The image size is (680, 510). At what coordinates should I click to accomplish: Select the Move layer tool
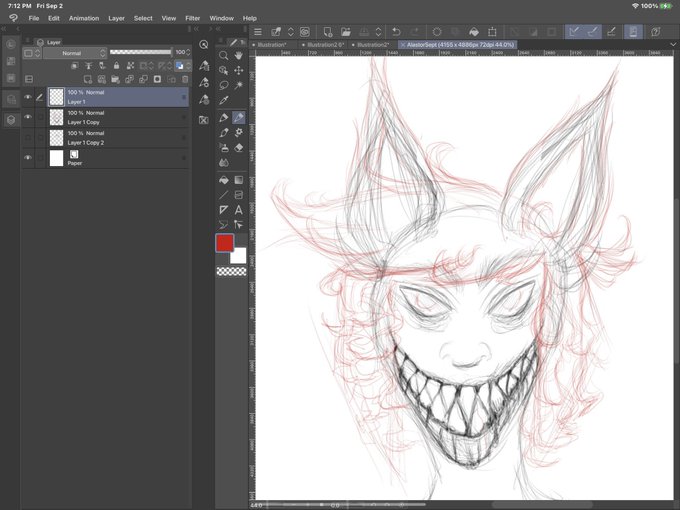[x=239, y=70]
